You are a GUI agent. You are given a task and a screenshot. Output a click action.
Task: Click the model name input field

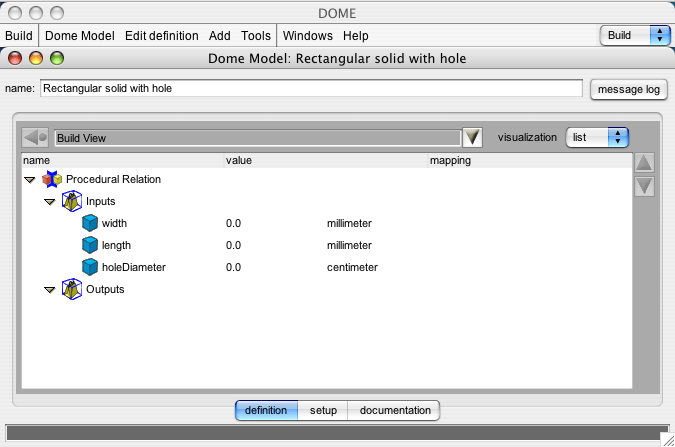click(x=311, y=88)
